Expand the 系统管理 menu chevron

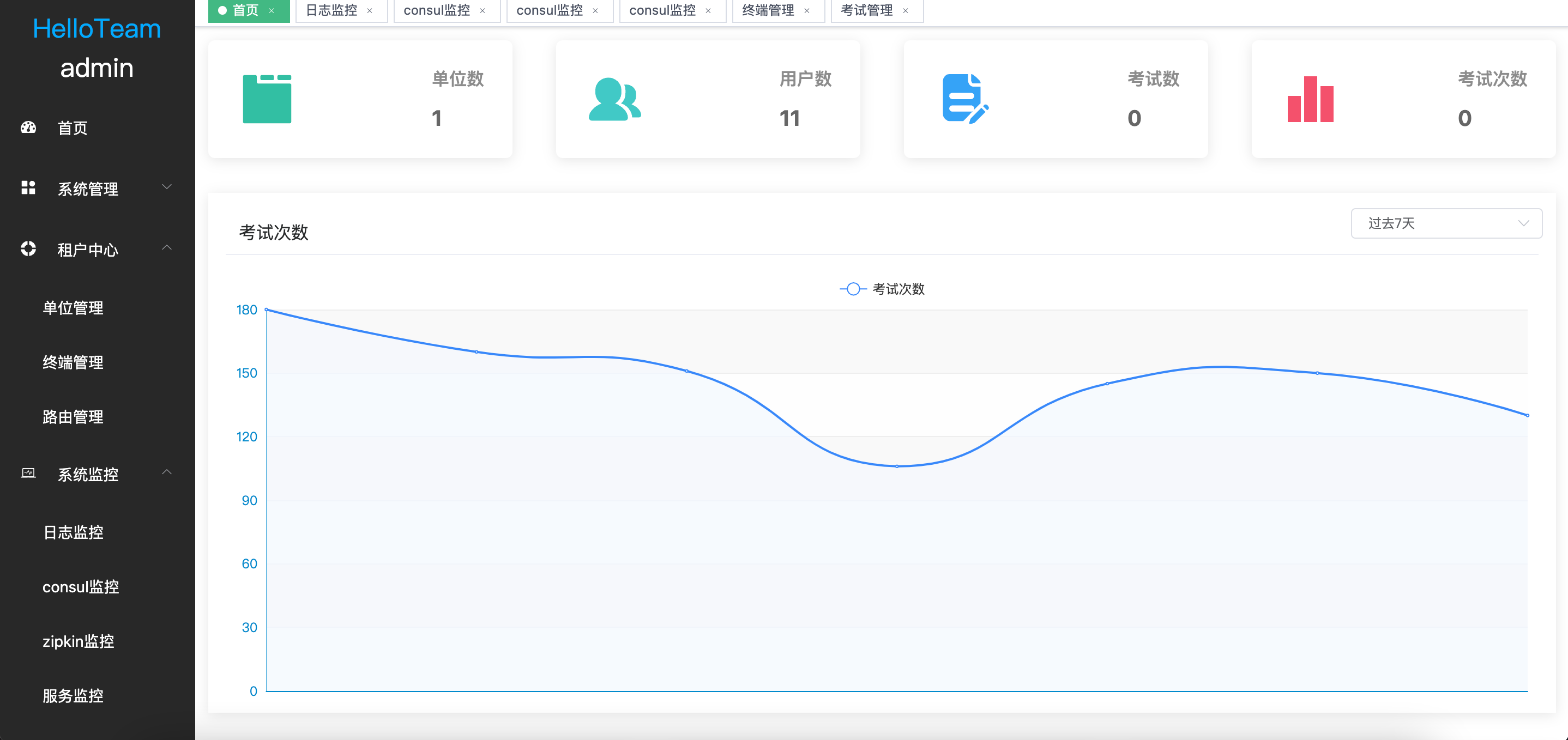(167, 187)
